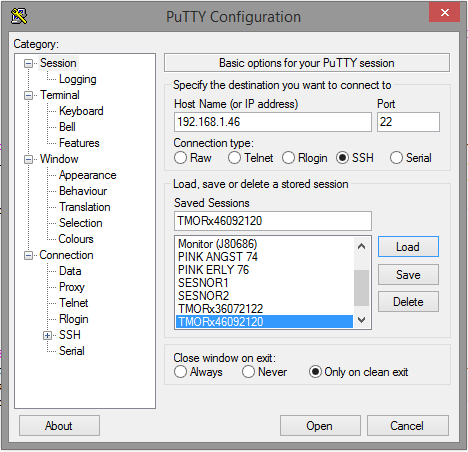Select Logging under Session

78,79
